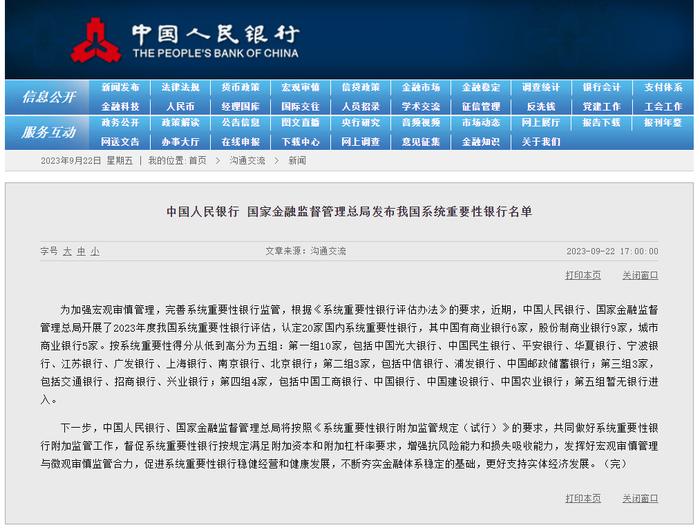Select the 支付体系 menu entry
This screenshot has height=532, width=700.
[663, 87]
